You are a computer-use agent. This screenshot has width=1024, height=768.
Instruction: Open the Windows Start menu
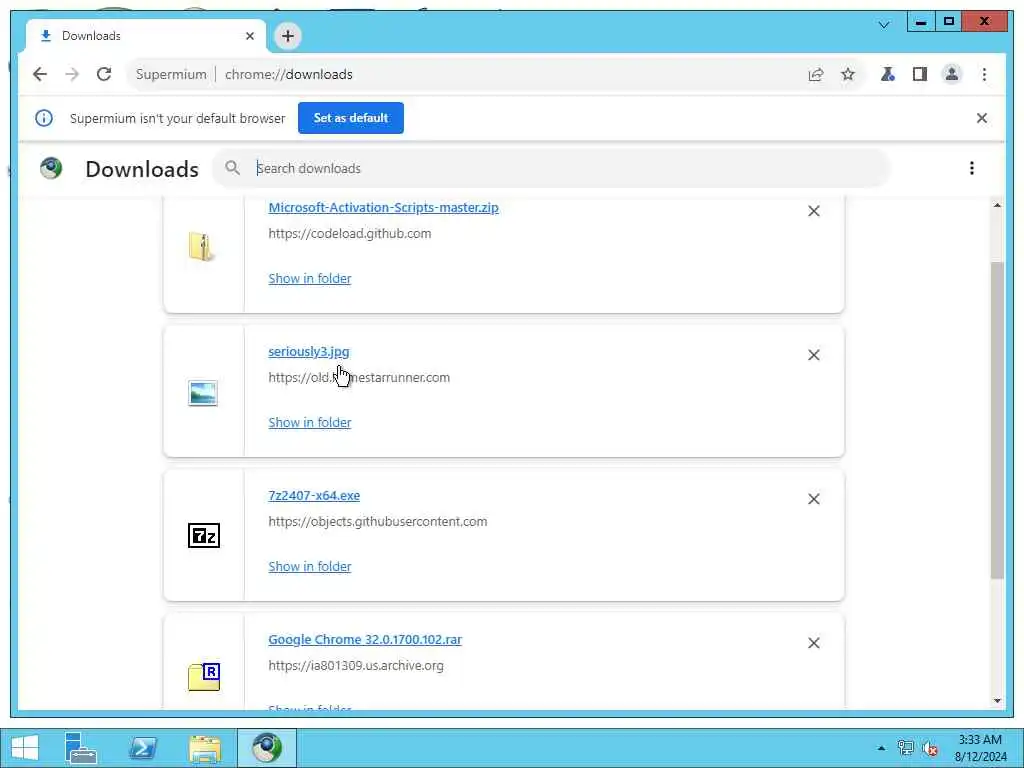click(x=25, y=748)
